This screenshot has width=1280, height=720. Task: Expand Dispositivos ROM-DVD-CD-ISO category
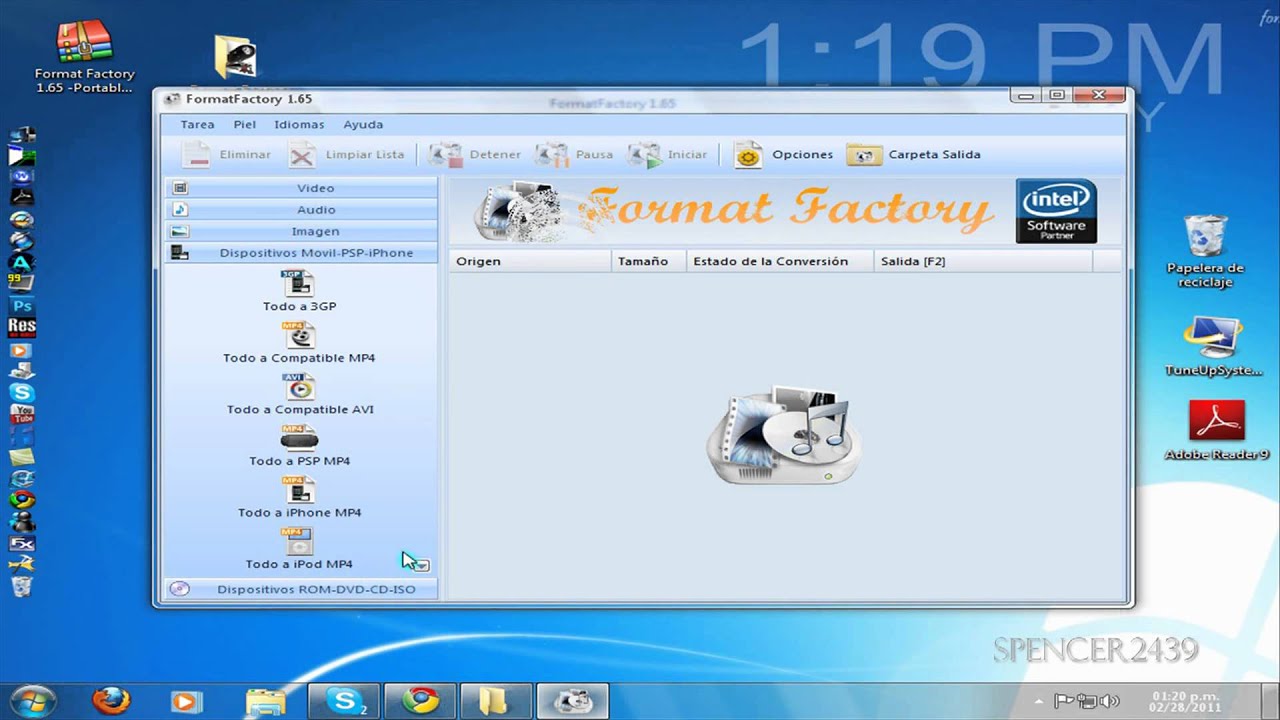(x=301, y=589)
